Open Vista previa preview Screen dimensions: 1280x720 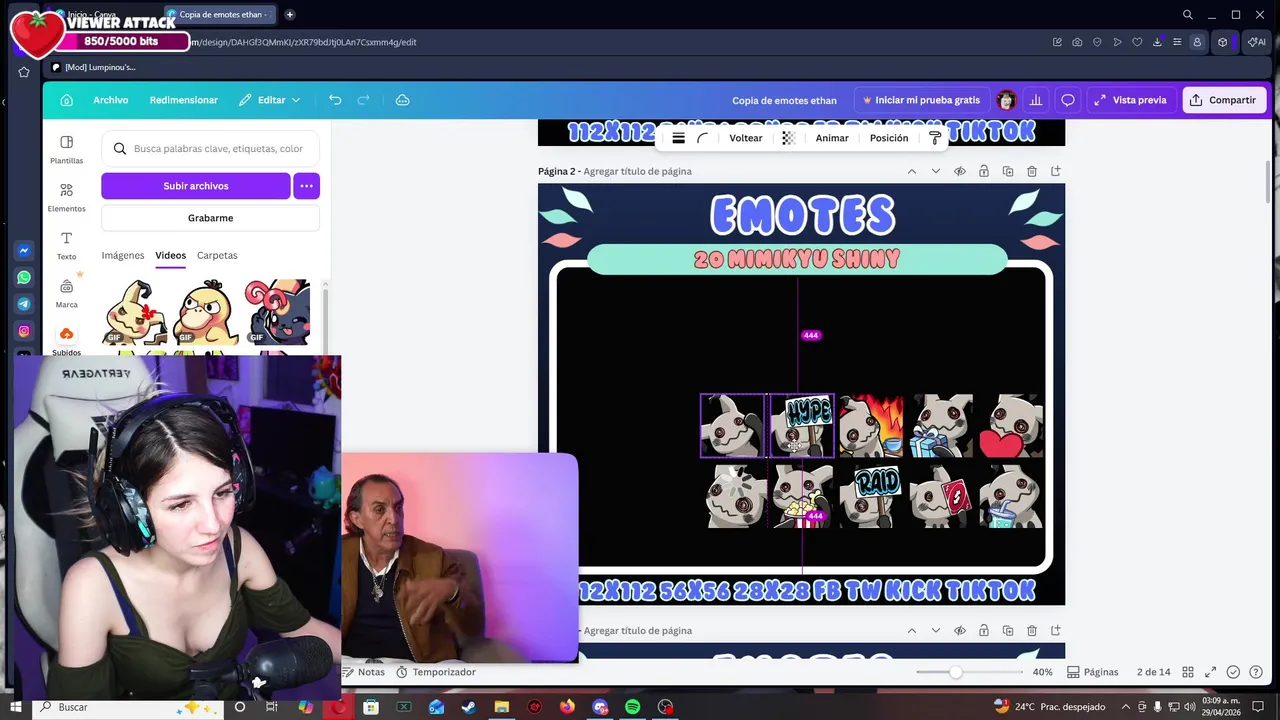click(1130, 100)
